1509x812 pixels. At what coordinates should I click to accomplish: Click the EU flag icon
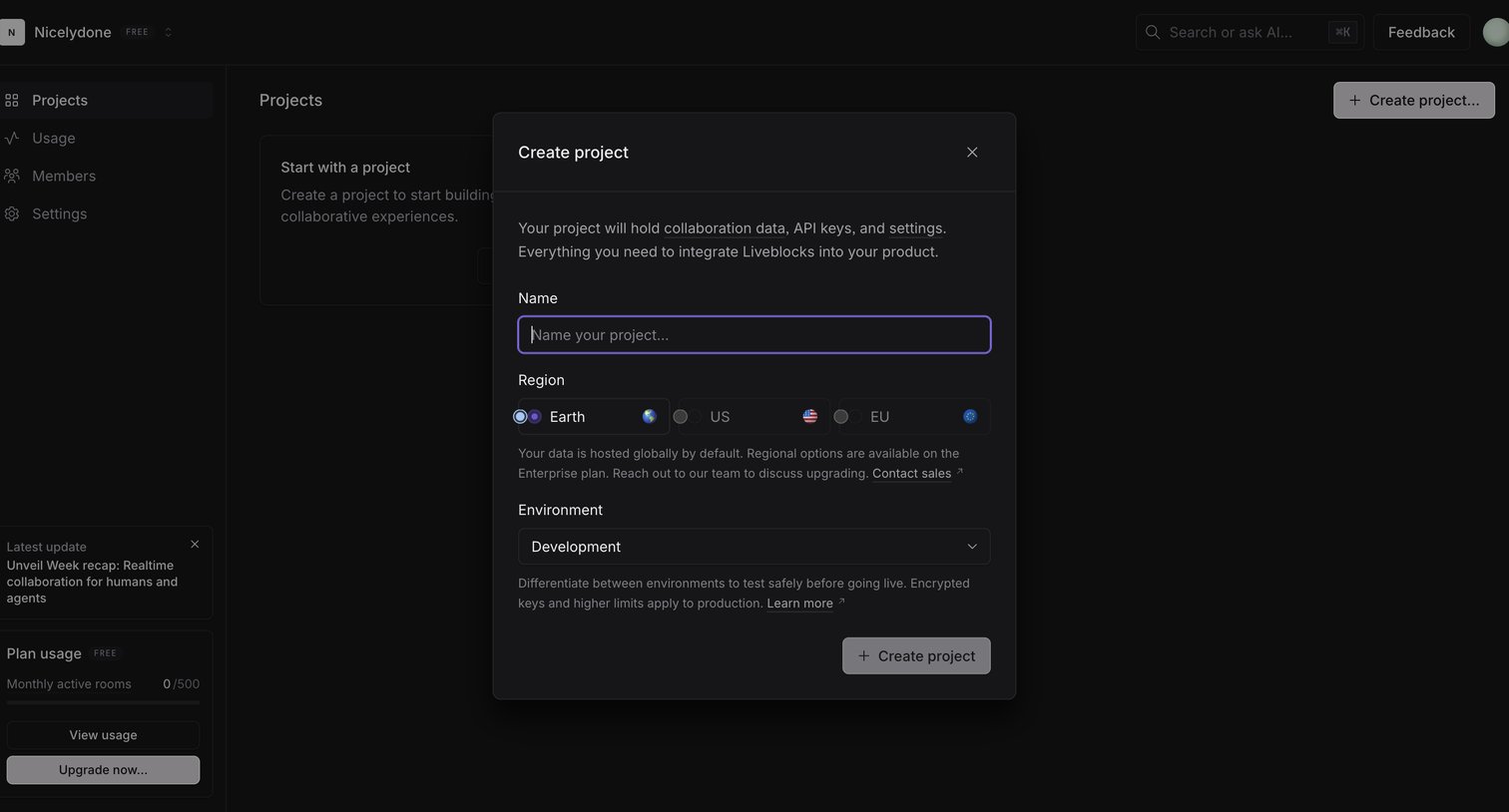coord(970,417)
